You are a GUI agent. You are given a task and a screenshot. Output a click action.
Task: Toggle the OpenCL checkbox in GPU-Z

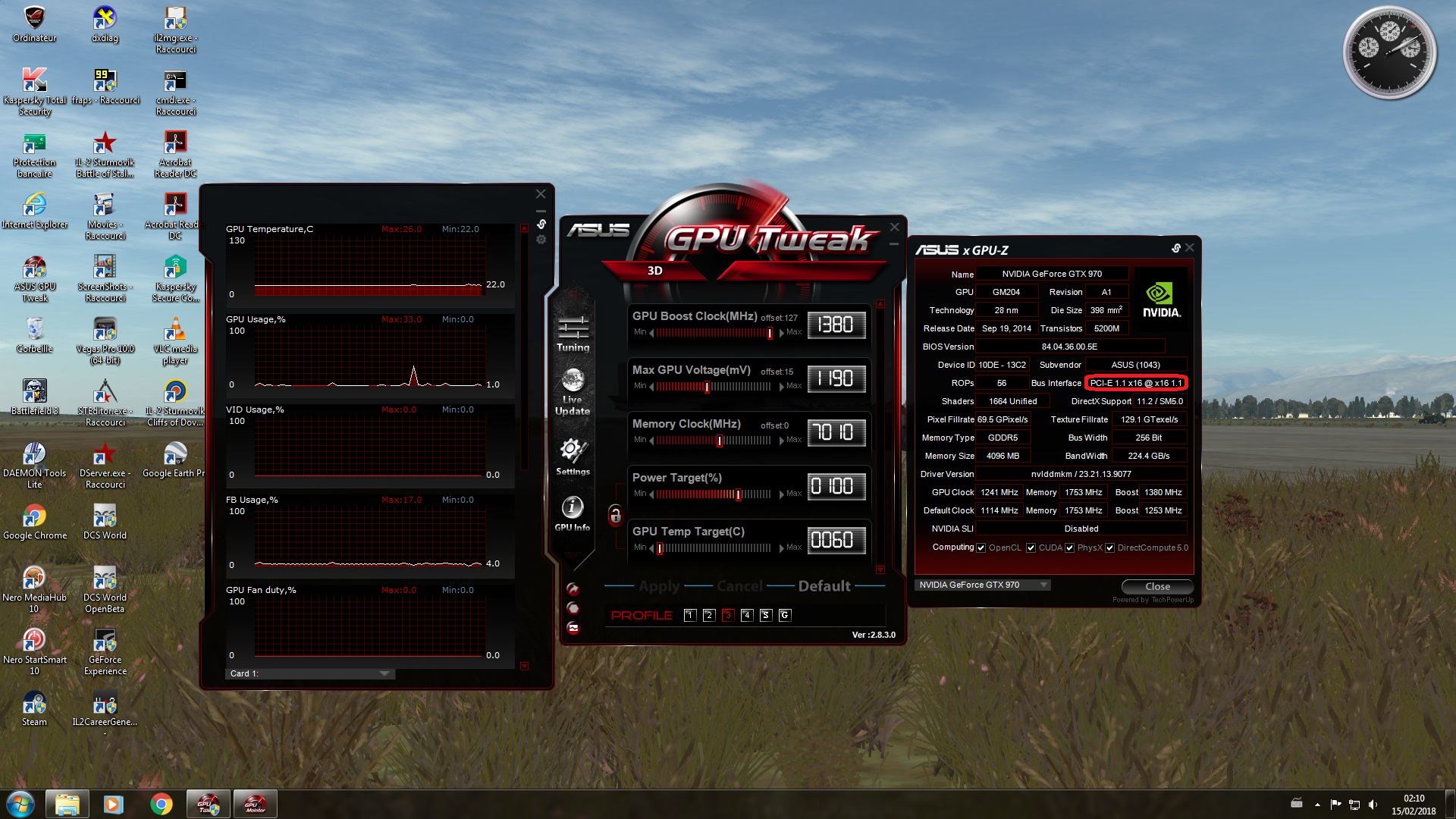981,548
